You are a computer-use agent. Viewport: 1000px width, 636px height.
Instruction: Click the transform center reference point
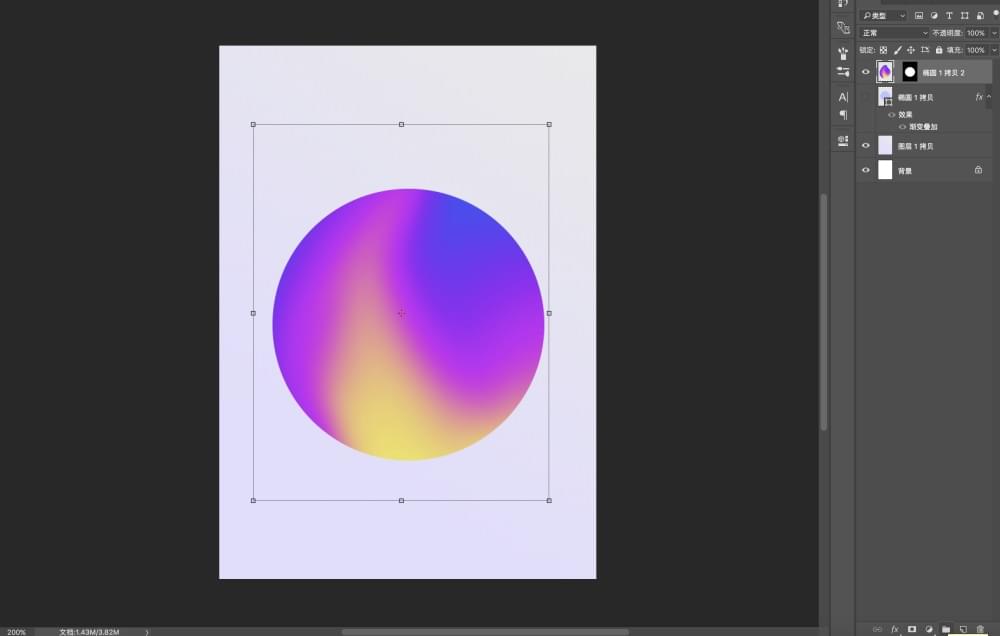(x=401, y=313)
